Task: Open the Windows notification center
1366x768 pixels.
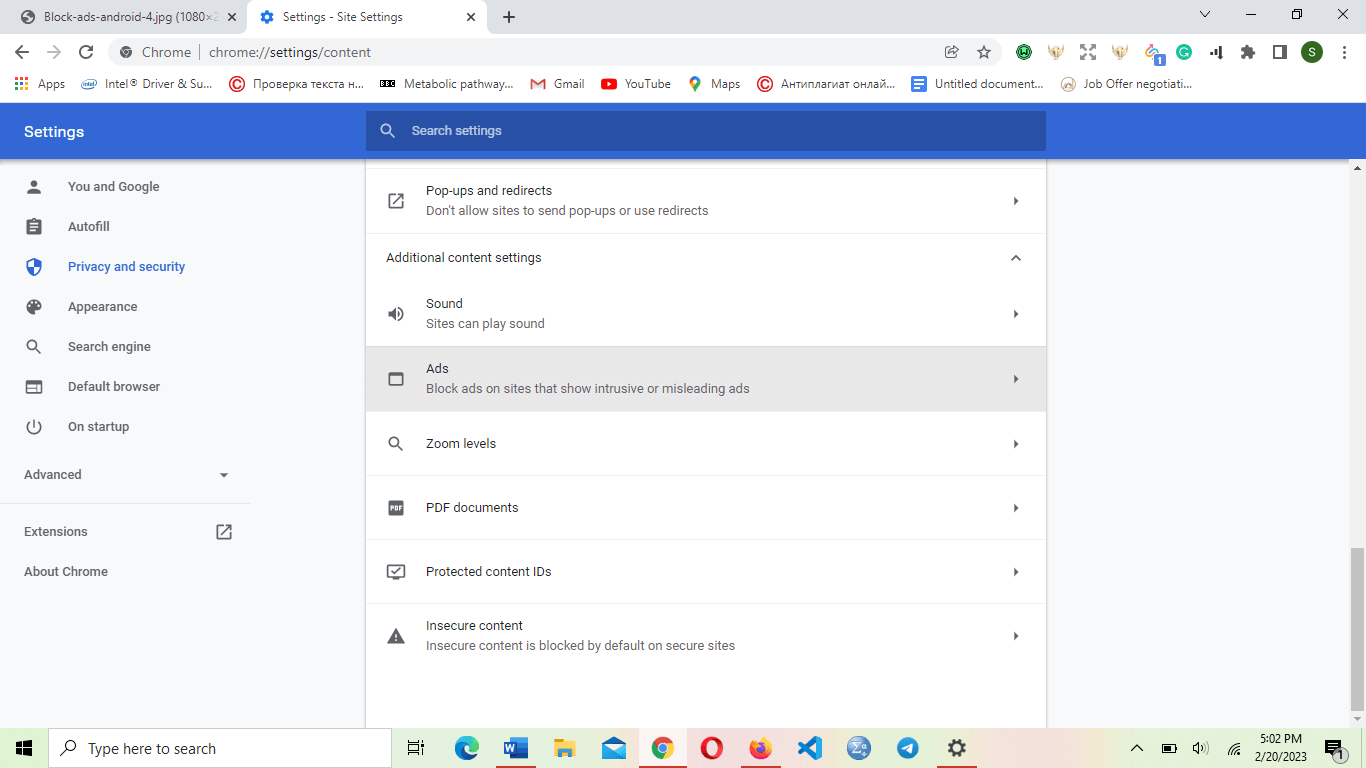Action: point(1334,748)
